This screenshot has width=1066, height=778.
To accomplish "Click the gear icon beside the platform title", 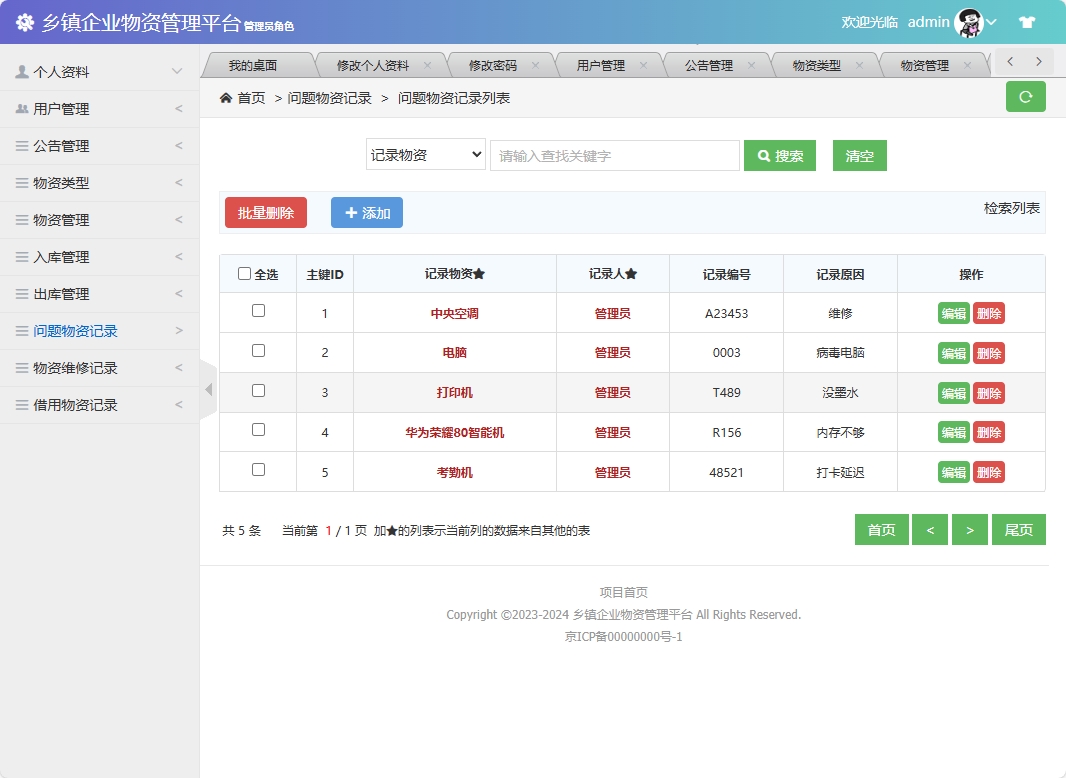I will pyautogui.click(x=24, y=21).
